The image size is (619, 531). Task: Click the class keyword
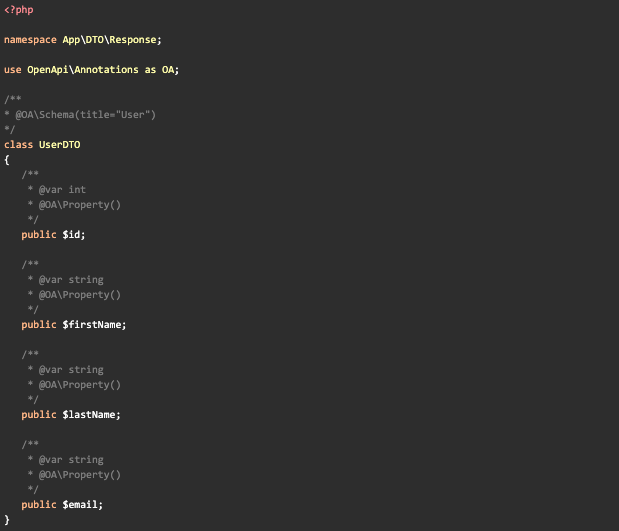tap(18, 144)
